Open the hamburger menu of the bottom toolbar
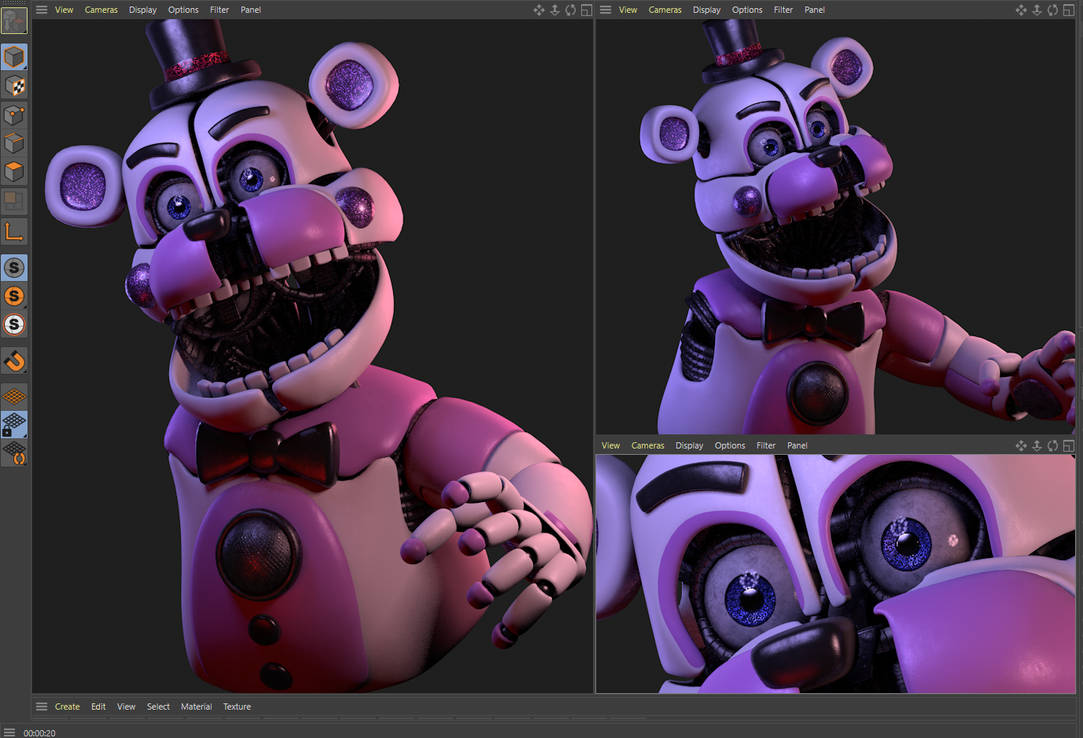Image resolution: width=1083 pixels, height=738 pixels. pos(40,706)
